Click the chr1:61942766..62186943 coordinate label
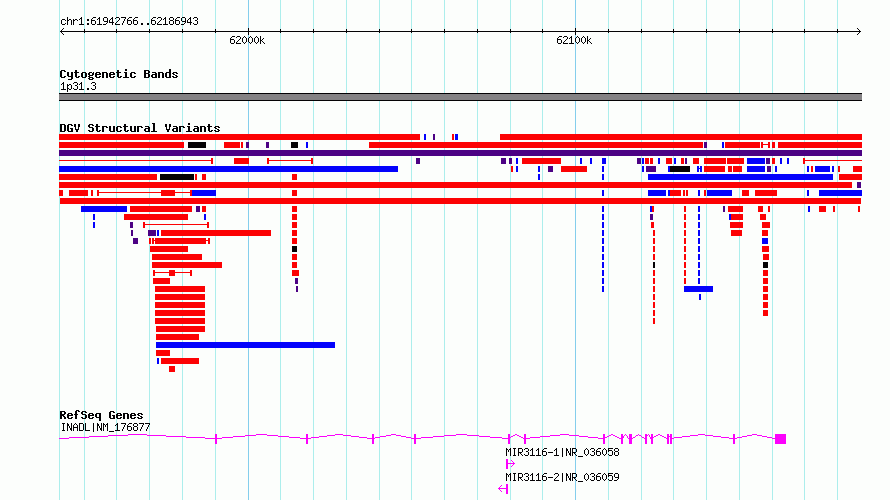890x500 pixels. (129, 22)
